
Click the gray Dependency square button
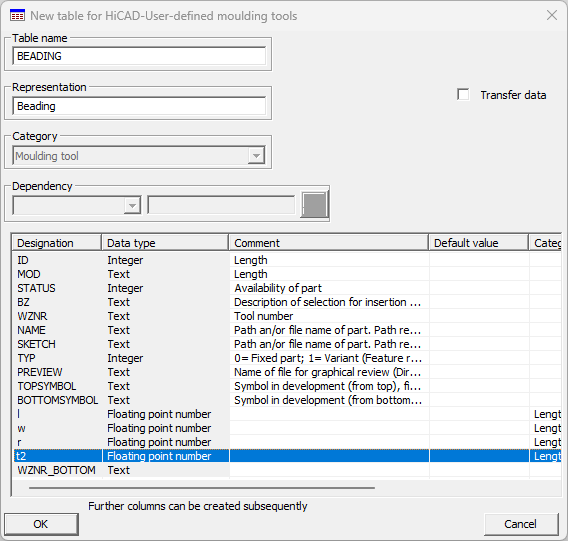314,205
